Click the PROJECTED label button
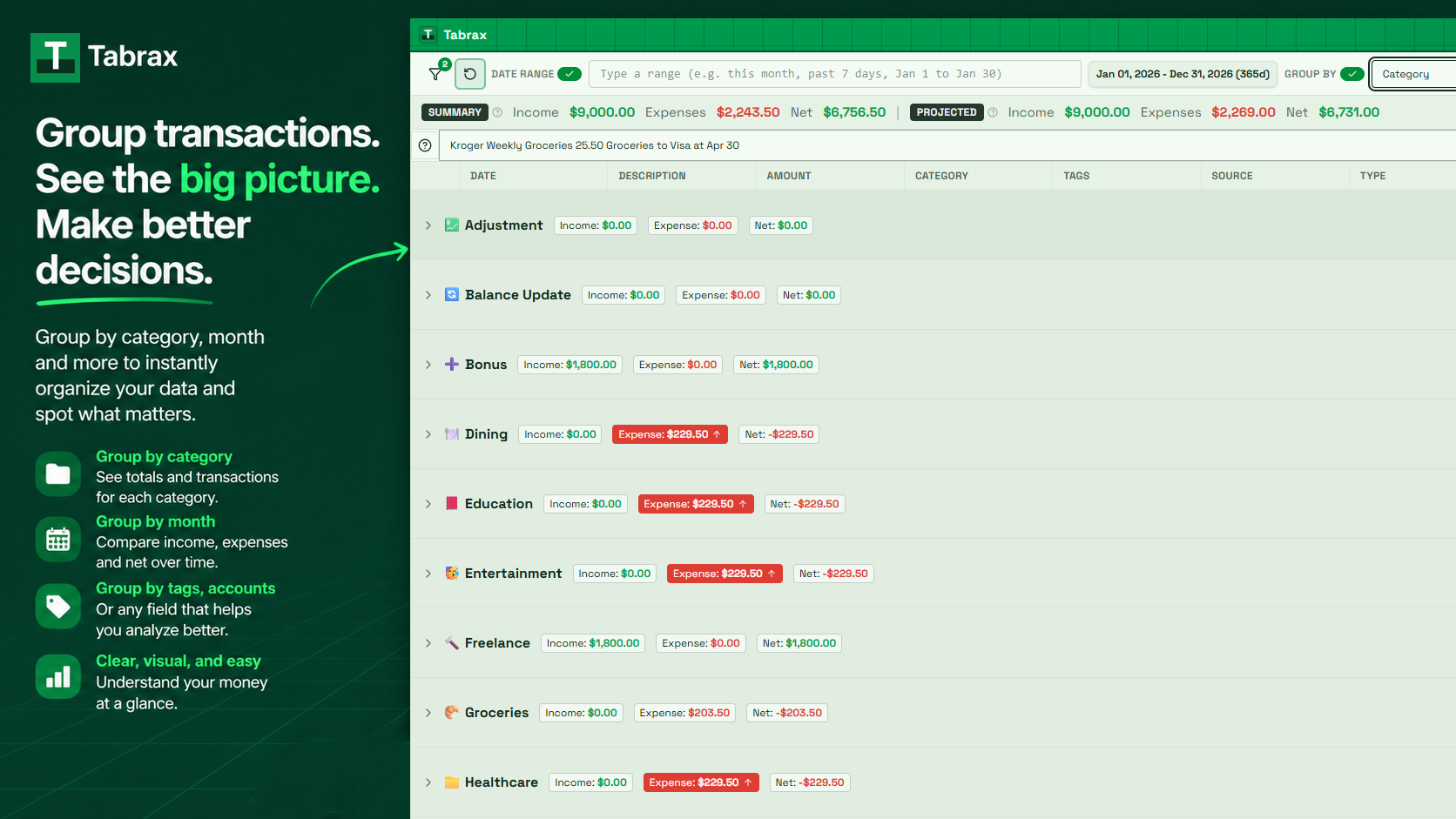This screenshot has height=819, width=1456. point(947,112)
